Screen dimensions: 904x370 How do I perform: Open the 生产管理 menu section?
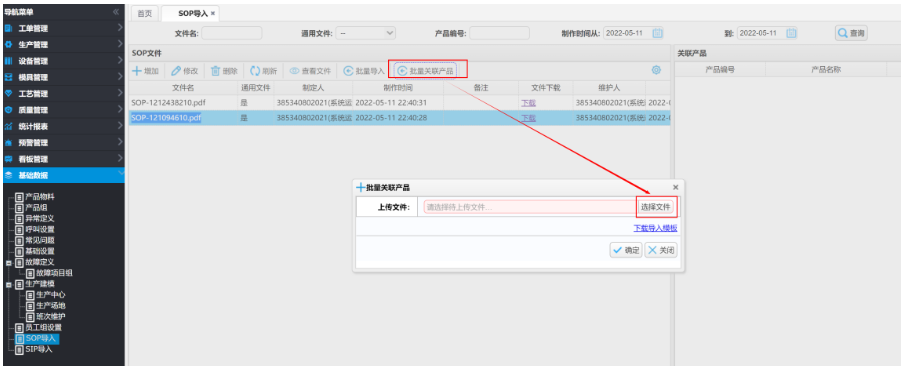62,44
